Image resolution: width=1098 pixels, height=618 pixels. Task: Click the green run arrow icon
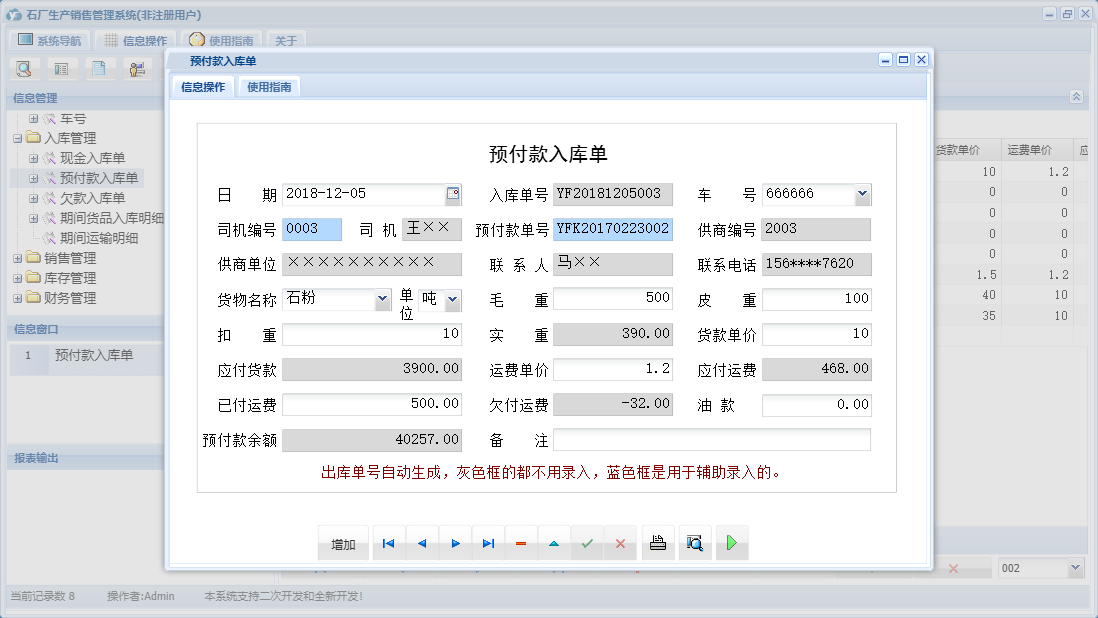coord(731,543)
